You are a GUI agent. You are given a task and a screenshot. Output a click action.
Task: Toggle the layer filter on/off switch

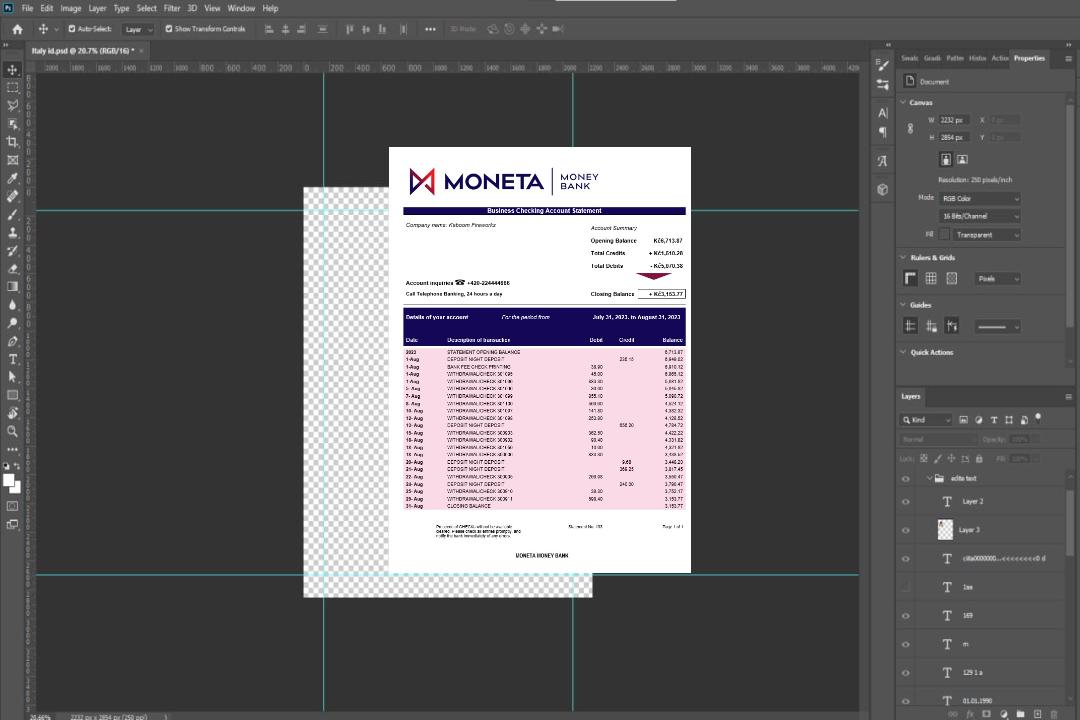click(1038, 418)
